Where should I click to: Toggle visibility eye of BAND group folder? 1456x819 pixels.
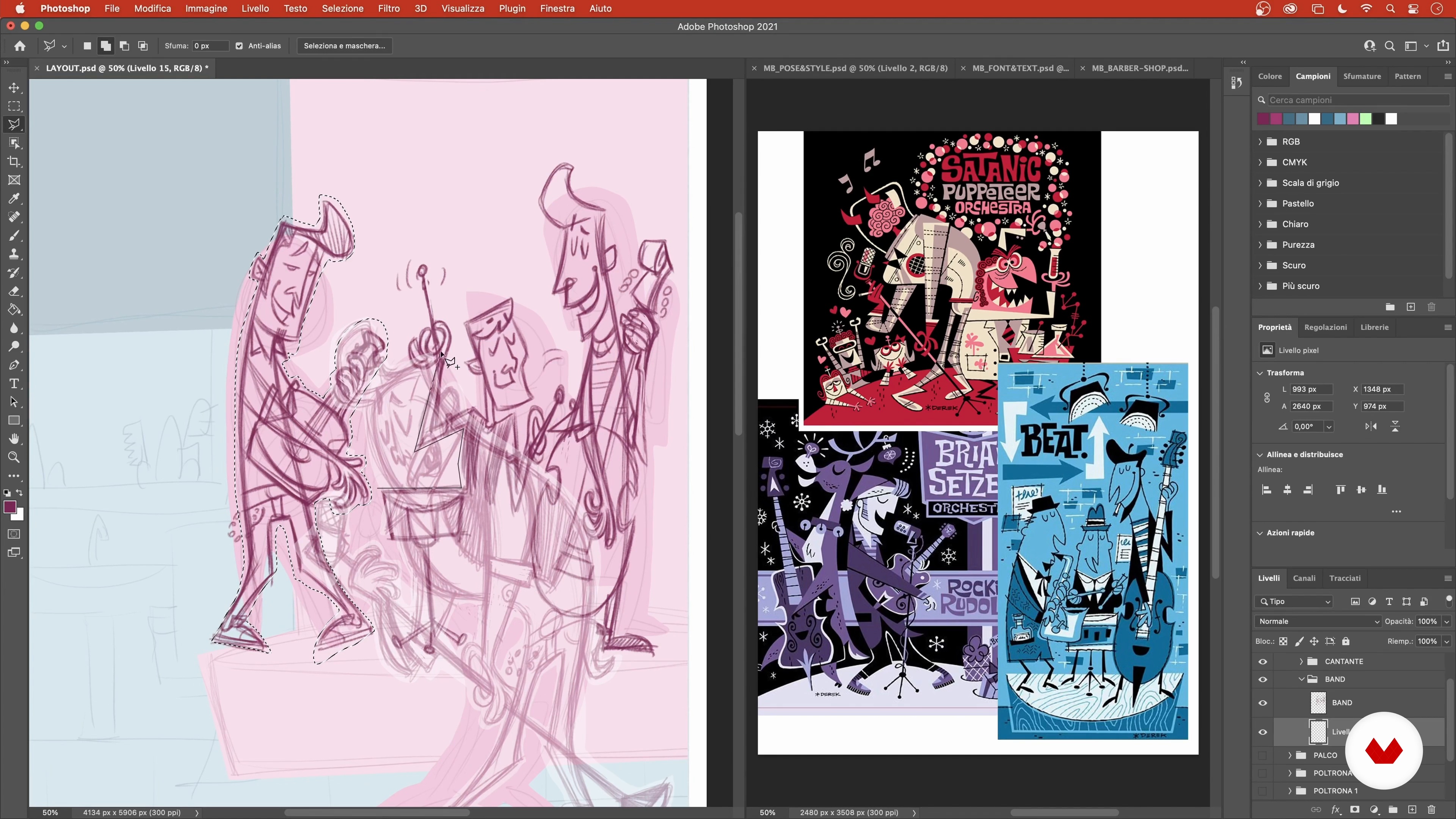click(x=1263, y=679)
